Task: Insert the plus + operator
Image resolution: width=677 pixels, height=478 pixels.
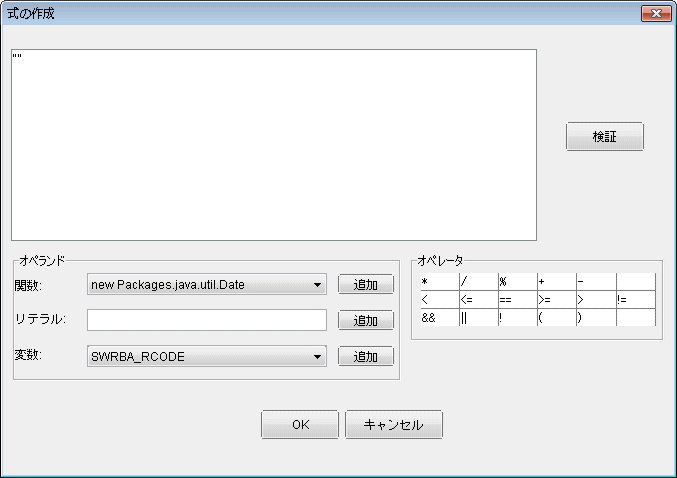Action: [557, 282]
